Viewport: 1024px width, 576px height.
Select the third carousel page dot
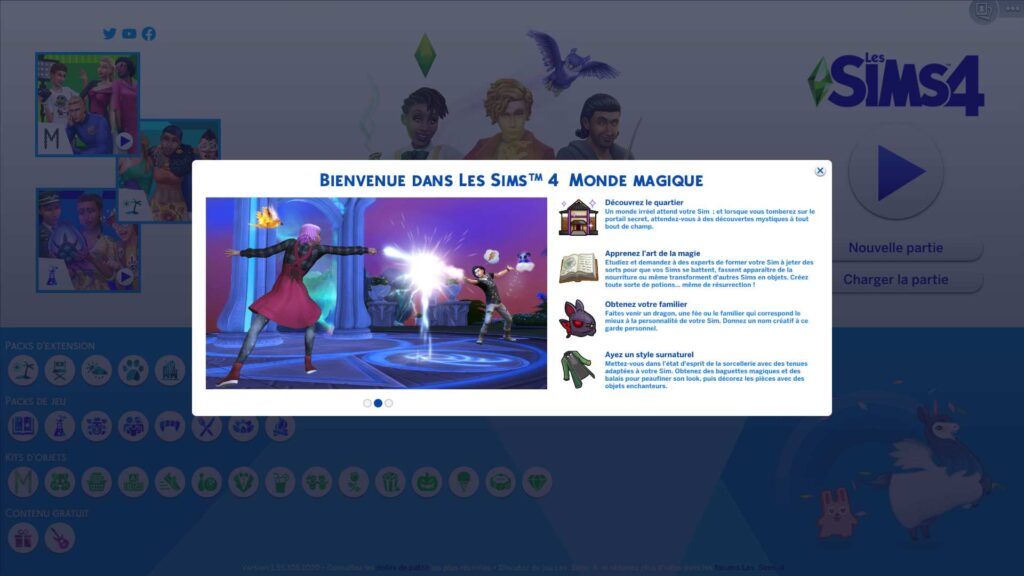tap(389, 403)
